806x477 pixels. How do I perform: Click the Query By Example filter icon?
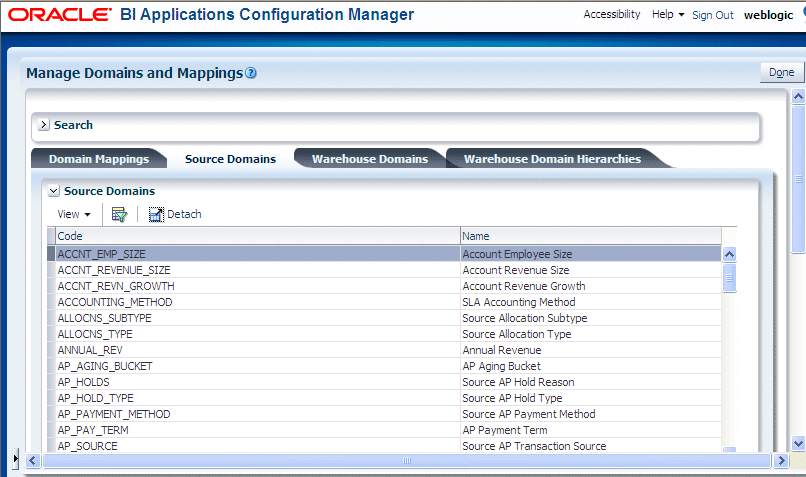point(119,214)
